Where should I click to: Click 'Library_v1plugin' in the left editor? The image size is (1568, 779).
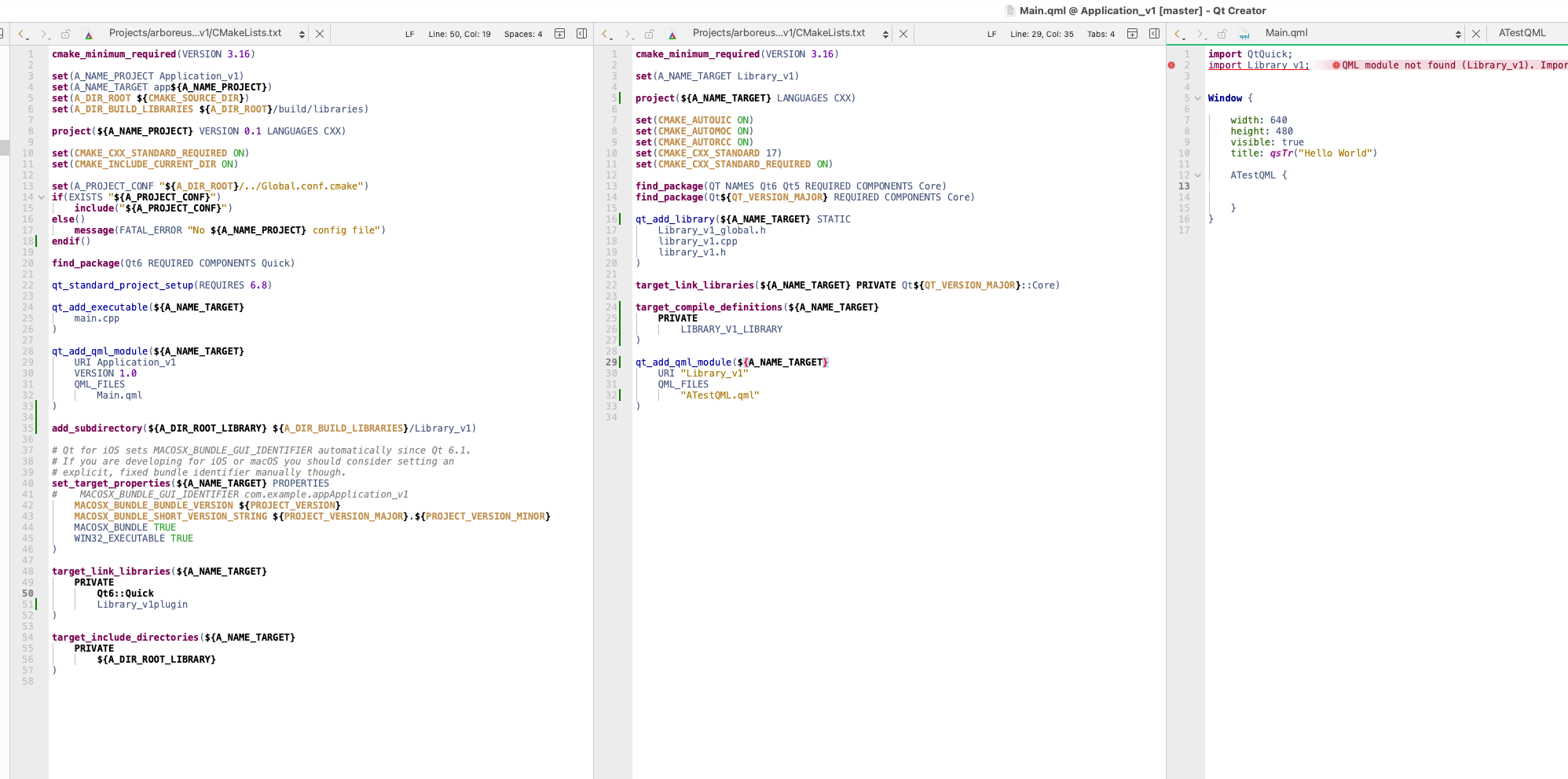[x=142, y=604]
